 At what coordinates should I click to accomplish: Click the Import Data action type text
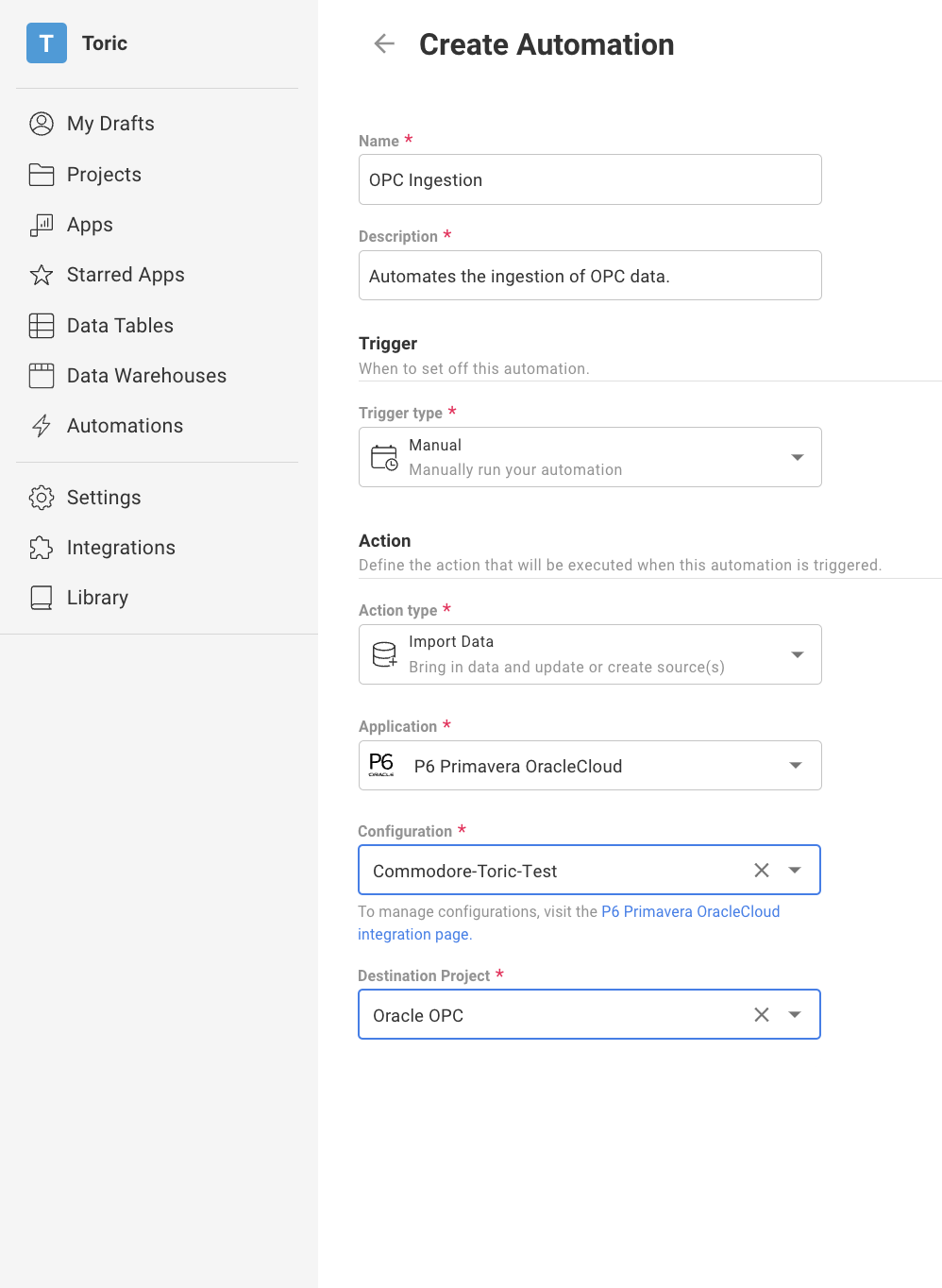[451, 642]
